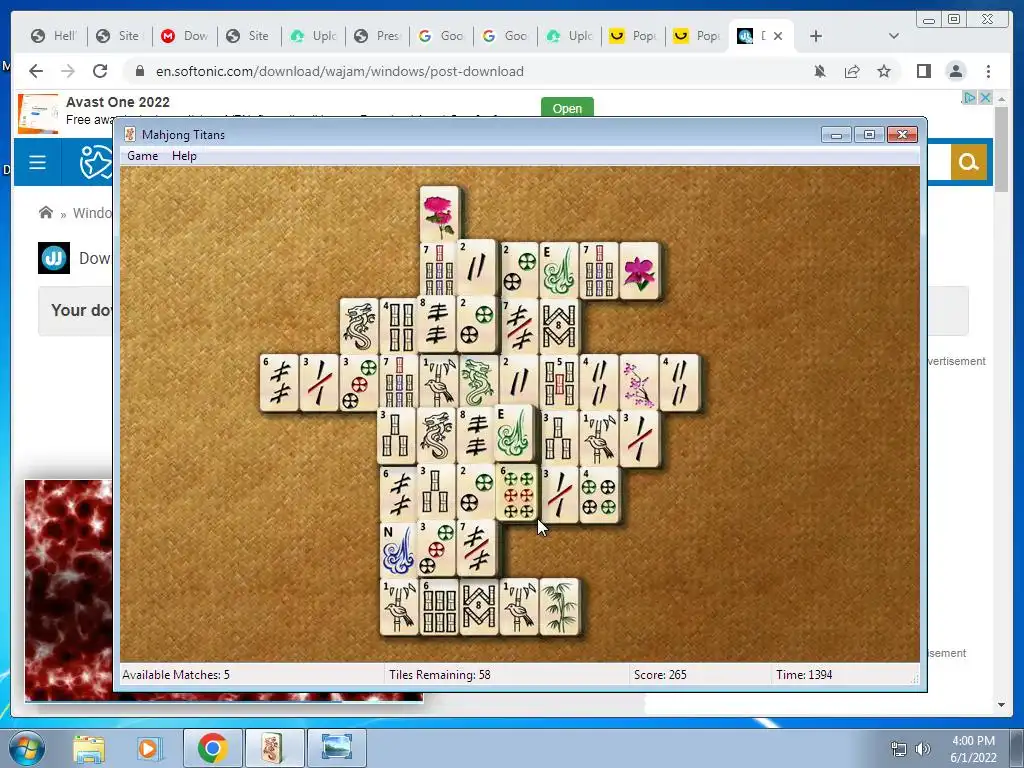
Task: Click the AdChoices triangle icon
Action: tap(970, 98)
